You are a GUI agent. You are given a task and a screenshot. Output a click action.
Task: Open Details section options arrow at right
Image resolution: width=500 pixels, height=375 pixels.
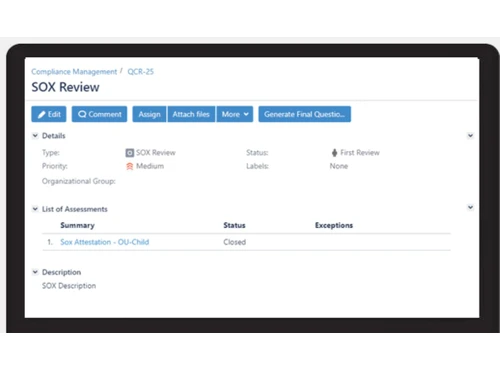[470, 135]
